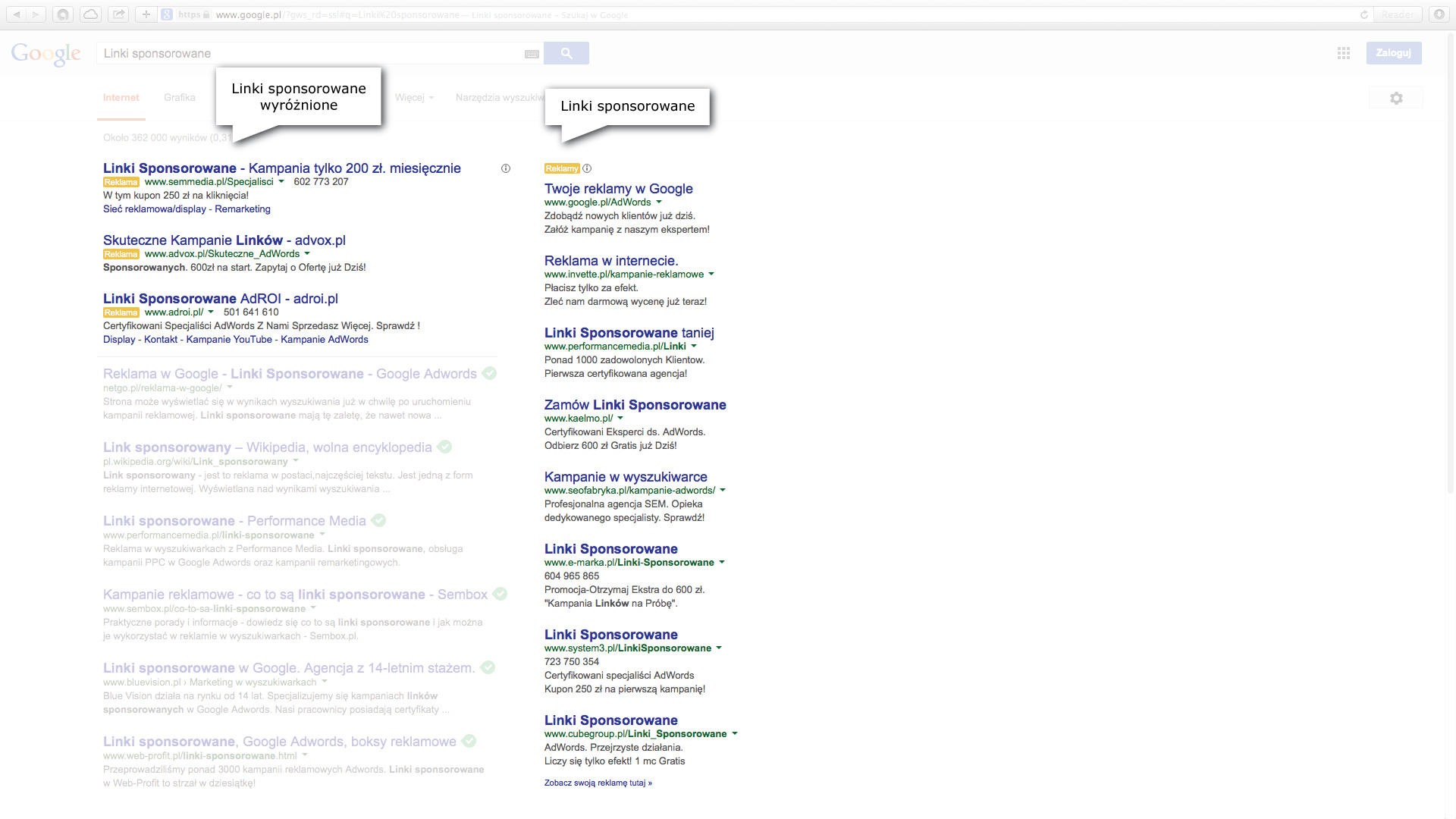The height and width of the screenshot is (819, 1456).
Task: Open the on-screen keyboard icon in search box
Action: pos(532,54)
